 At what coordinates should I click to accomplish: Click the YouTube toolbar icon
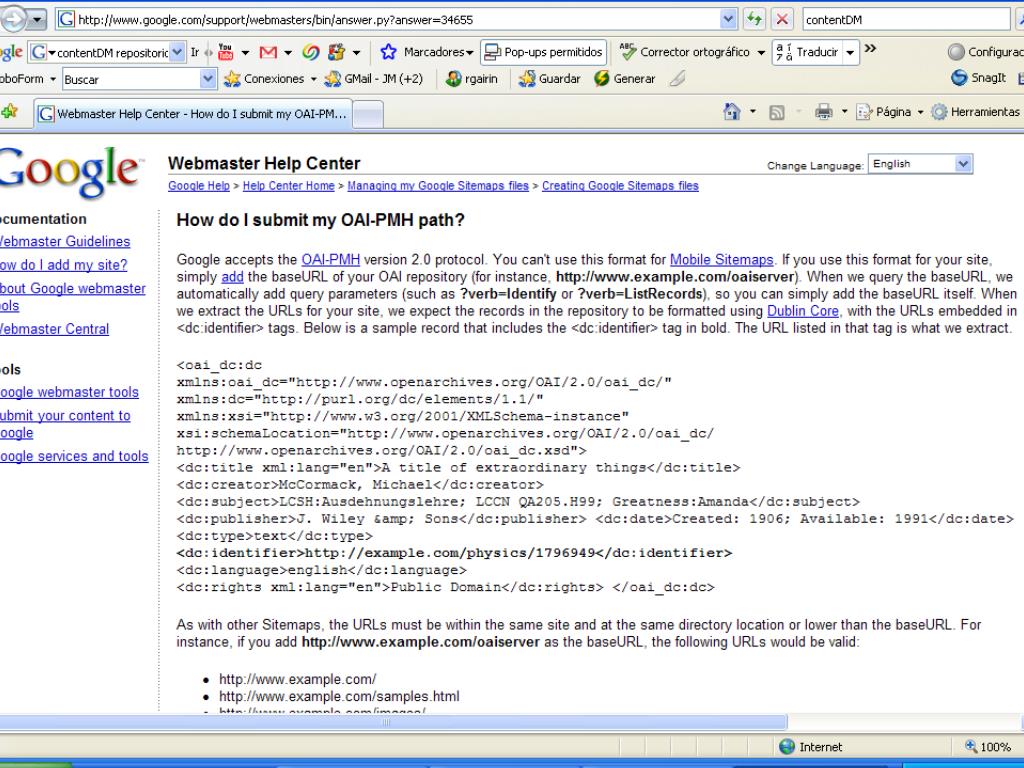pyautogui.click(x=226, y=52)
